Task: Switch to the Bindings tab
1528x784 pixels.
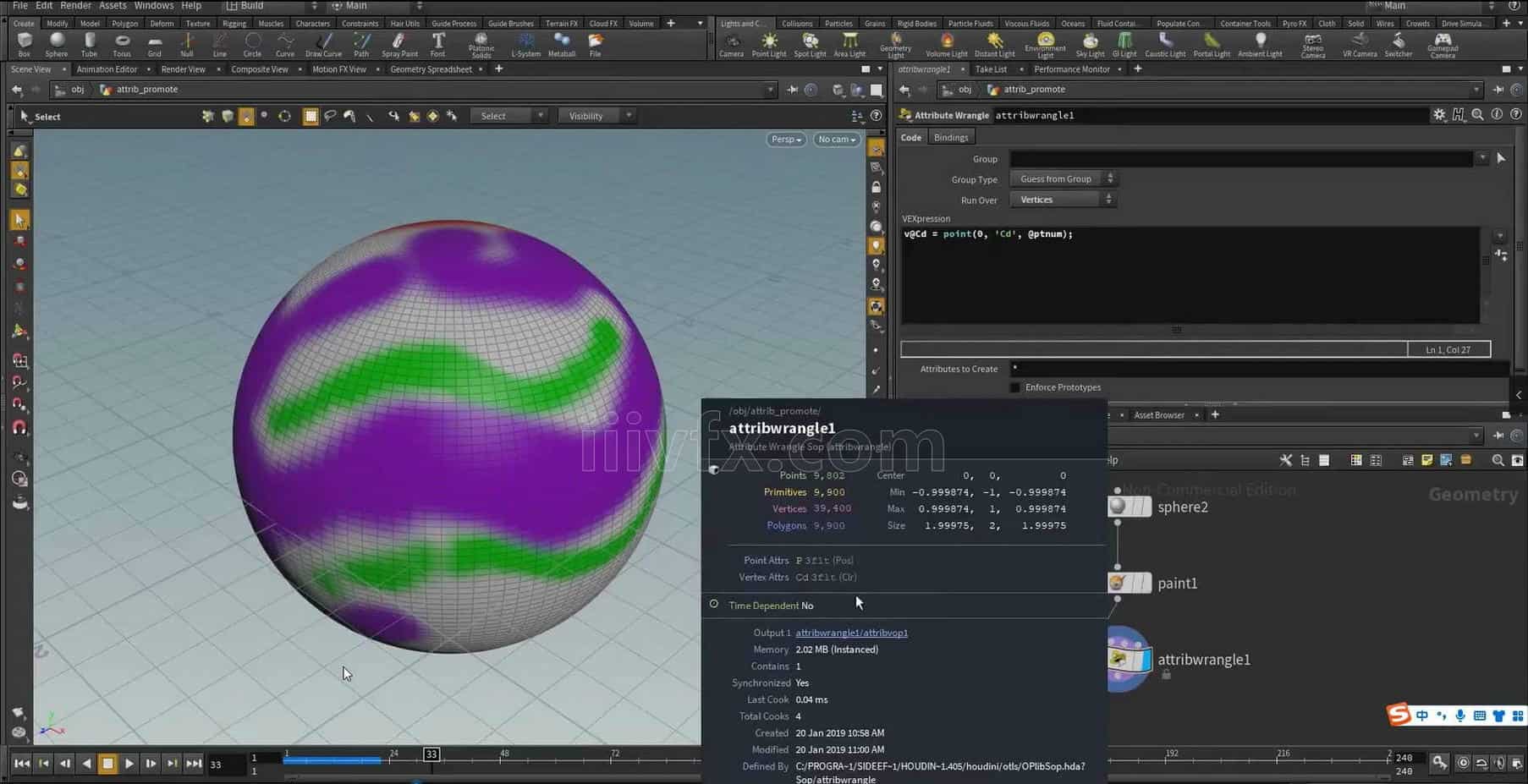Action: pyautogui.click(x=951, y=137)
